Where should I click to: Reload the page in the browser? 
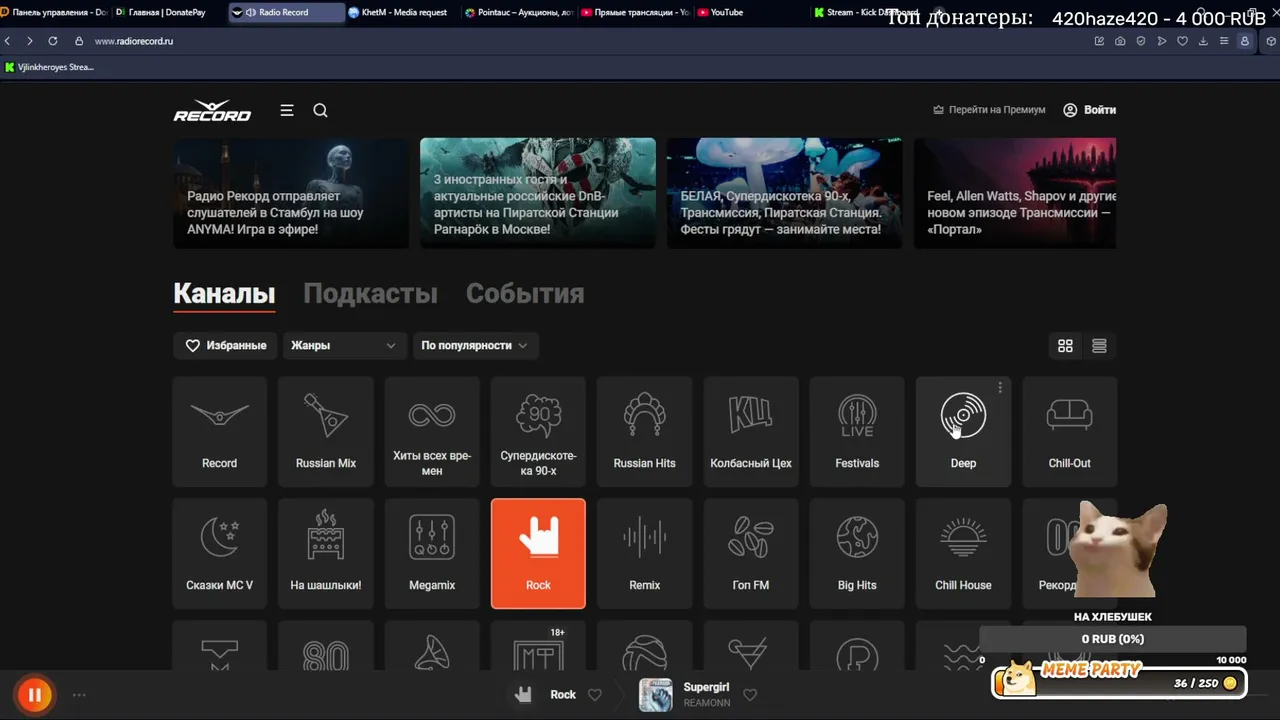tap(53, 41)
